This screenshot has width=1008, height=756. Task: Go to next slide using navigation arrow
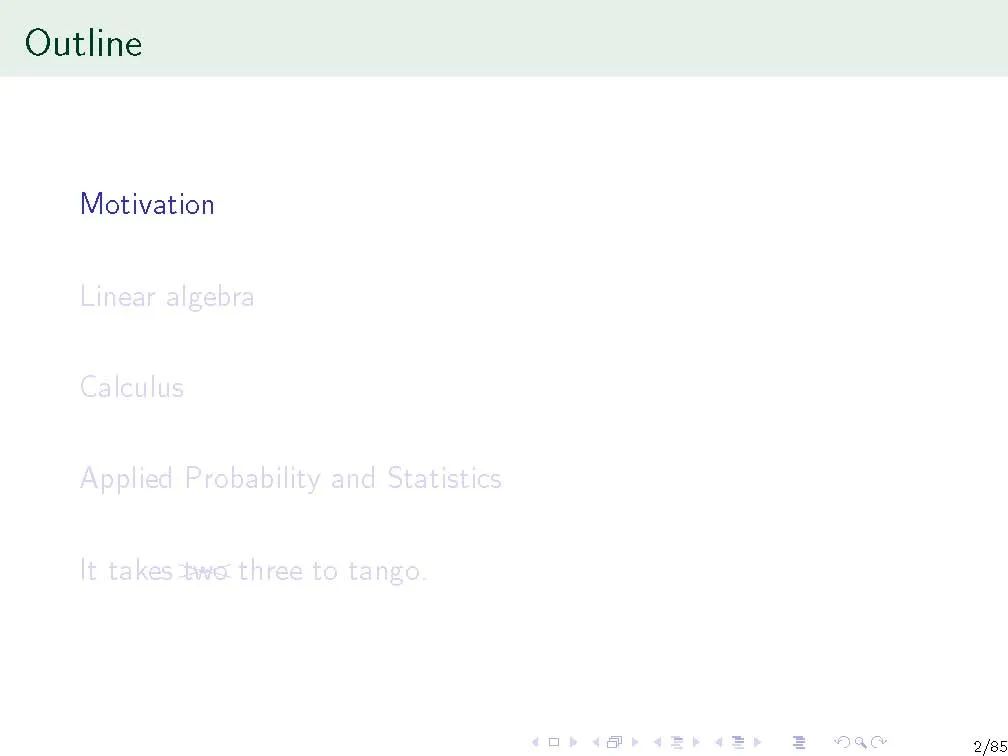point(572,742)
